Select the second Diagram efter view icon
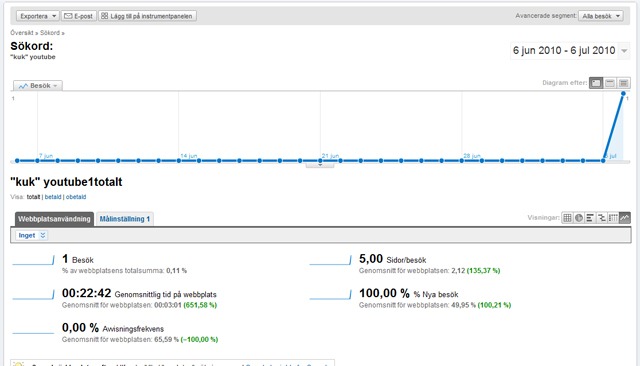This screenshot has height=366, width=640. (x=610, y=83)
